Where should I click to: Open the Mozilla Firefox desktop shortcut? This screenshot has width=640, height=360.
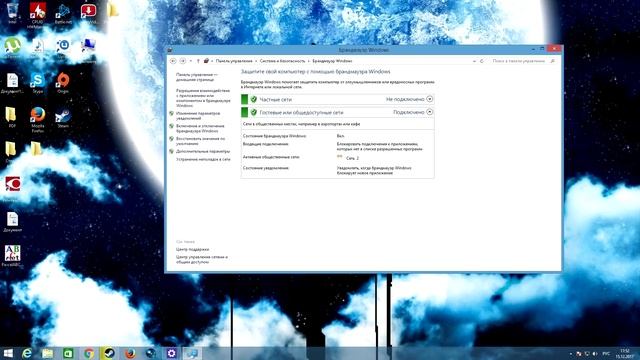pyautogui.click(x=38, y=119)
